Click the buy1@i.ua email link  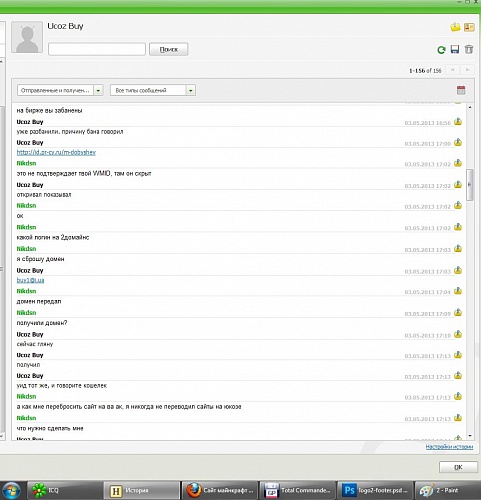coord(30,280)
